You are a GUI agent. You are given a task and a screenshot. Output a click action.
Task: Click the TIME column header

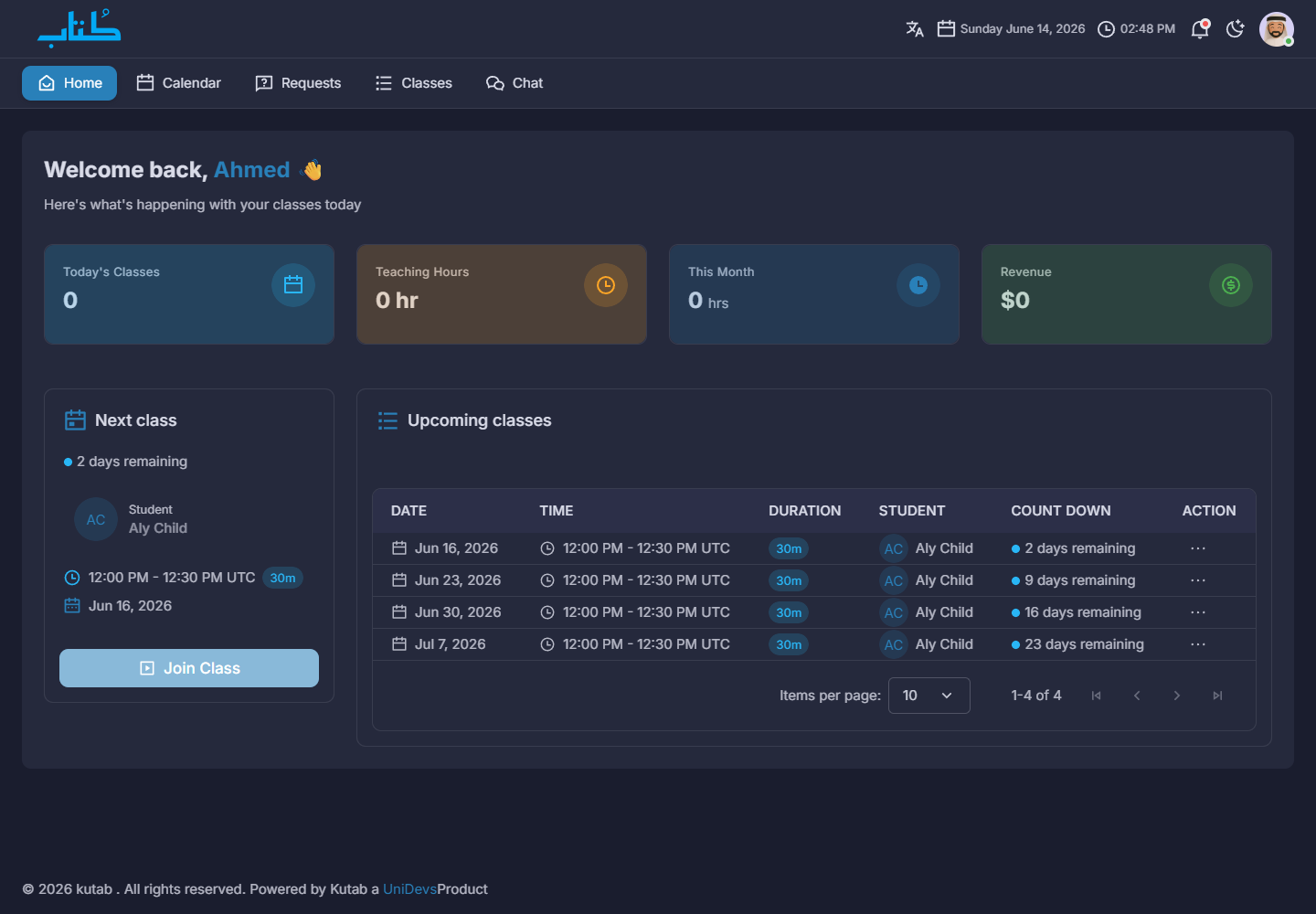[557, 511]
